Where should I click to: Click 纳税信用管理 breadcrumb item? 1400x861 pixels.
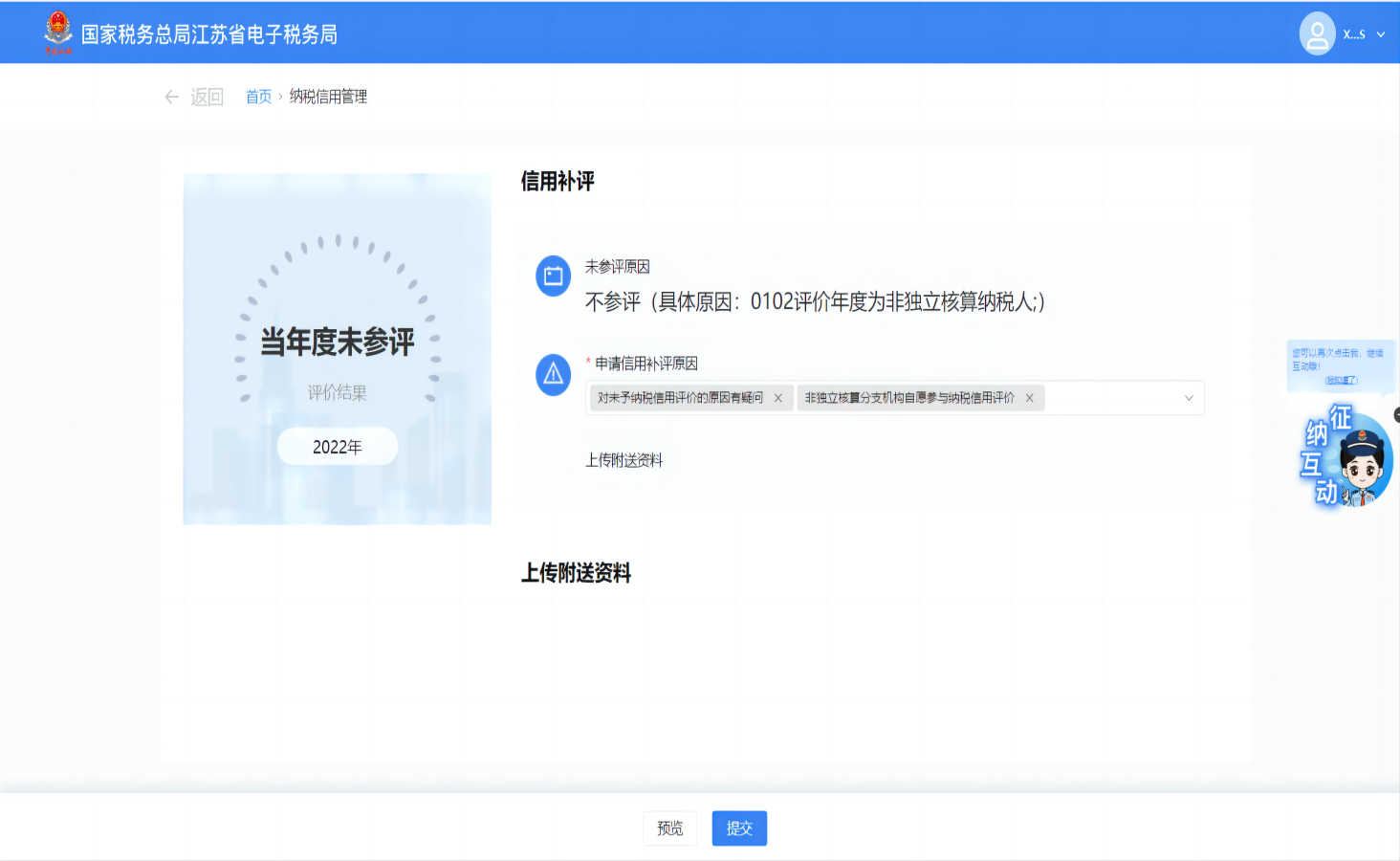(x=328, y=97)
